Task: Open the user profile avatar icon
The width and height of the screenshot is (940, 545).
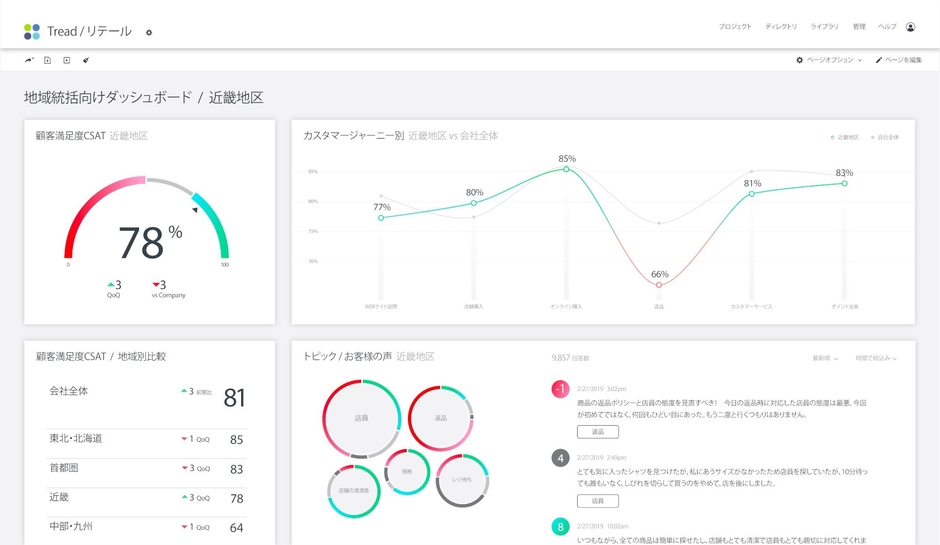Action: coord(910,27)
